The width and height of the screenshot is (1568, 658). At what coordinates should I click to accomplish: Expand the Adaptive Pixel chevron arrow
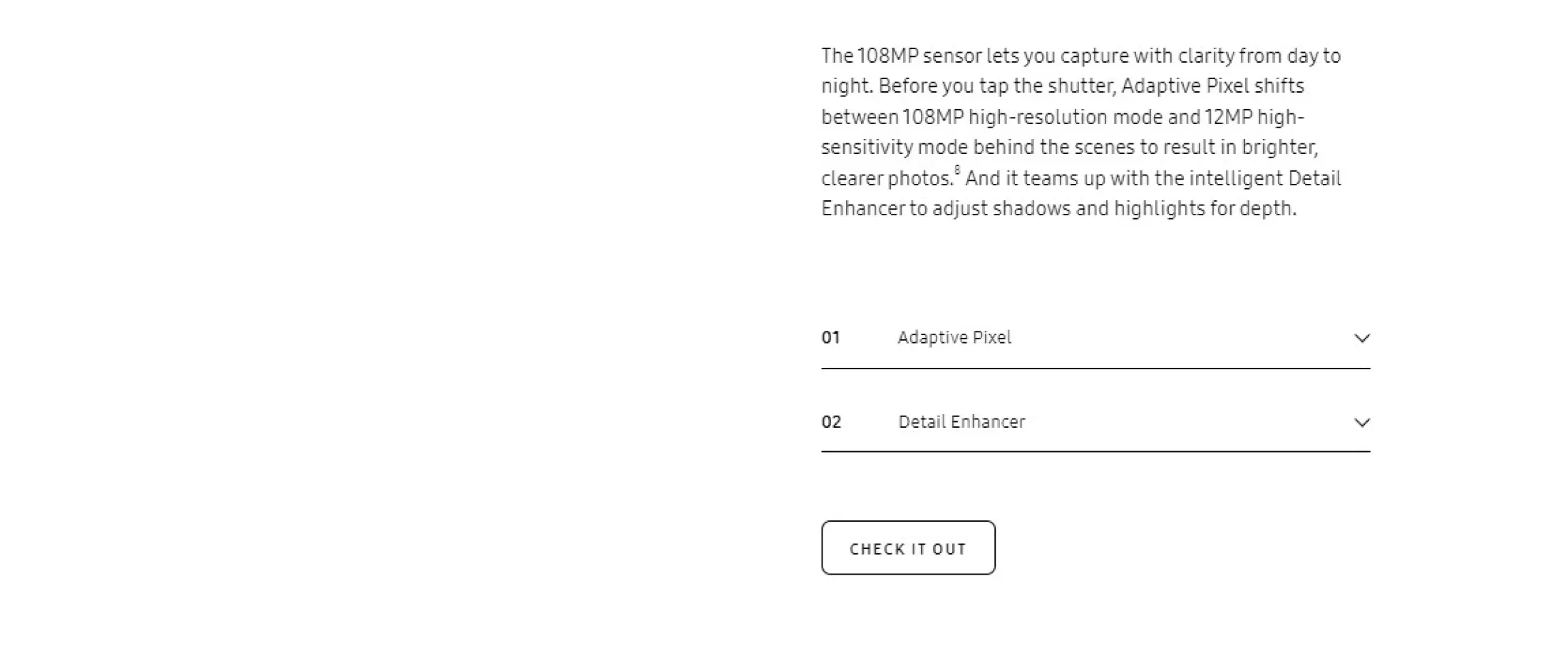pyautogui.click(x=1361, y=338)
